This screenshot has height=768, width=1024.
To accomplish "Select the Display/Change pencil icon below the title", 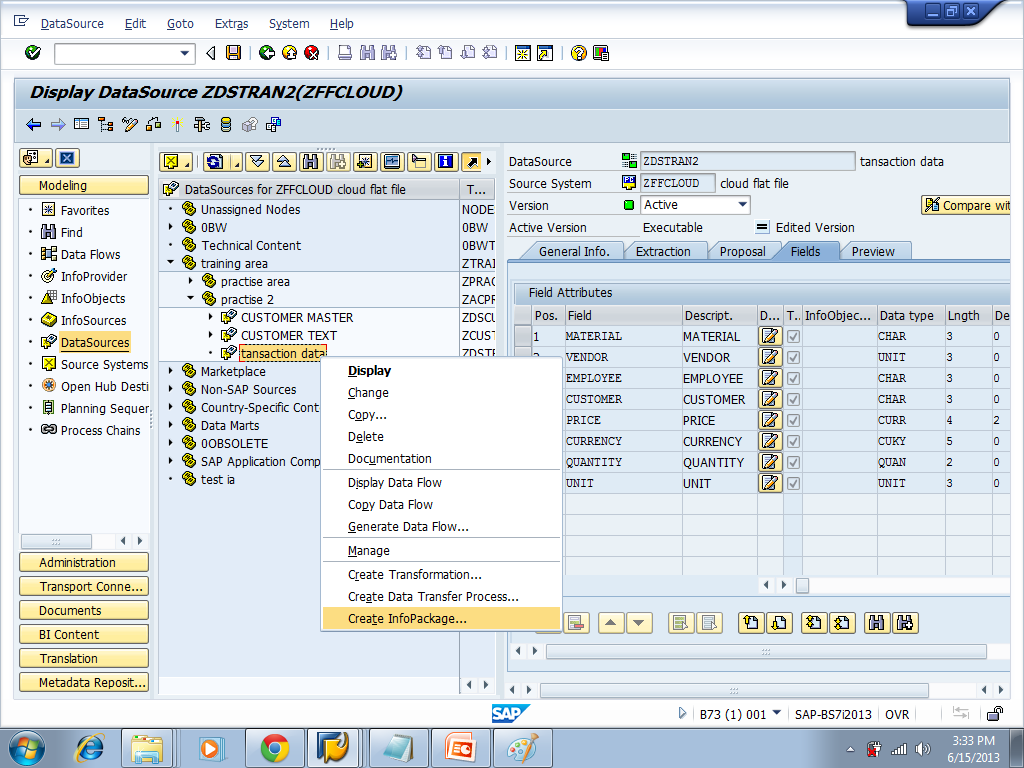I will tap(130, 123).
